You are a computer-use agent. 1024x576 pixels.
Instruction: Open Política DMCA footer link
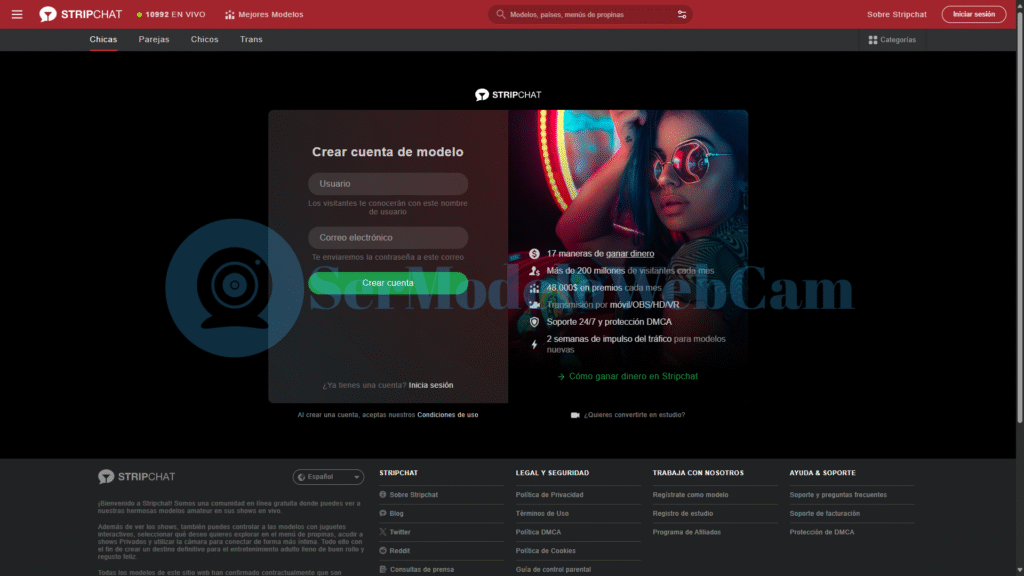[538, 532]
